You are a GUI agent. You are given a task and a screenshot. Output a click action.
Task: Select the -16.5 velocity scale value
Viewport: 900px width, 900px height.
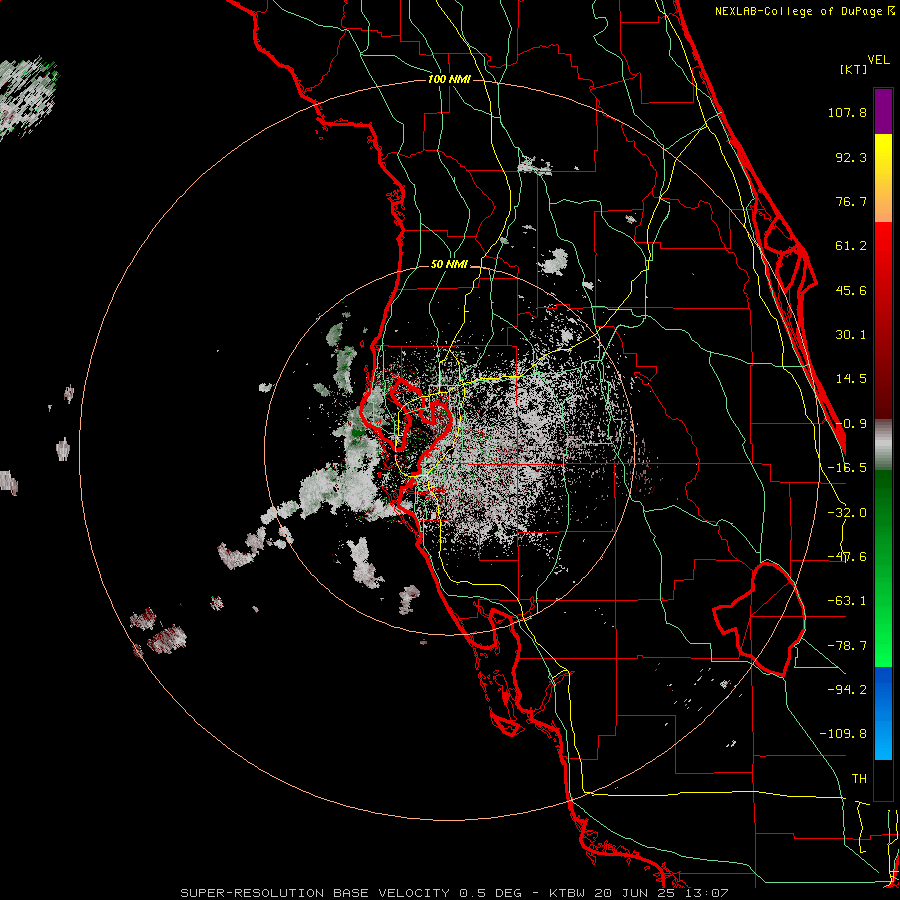[x=847, y=468]
